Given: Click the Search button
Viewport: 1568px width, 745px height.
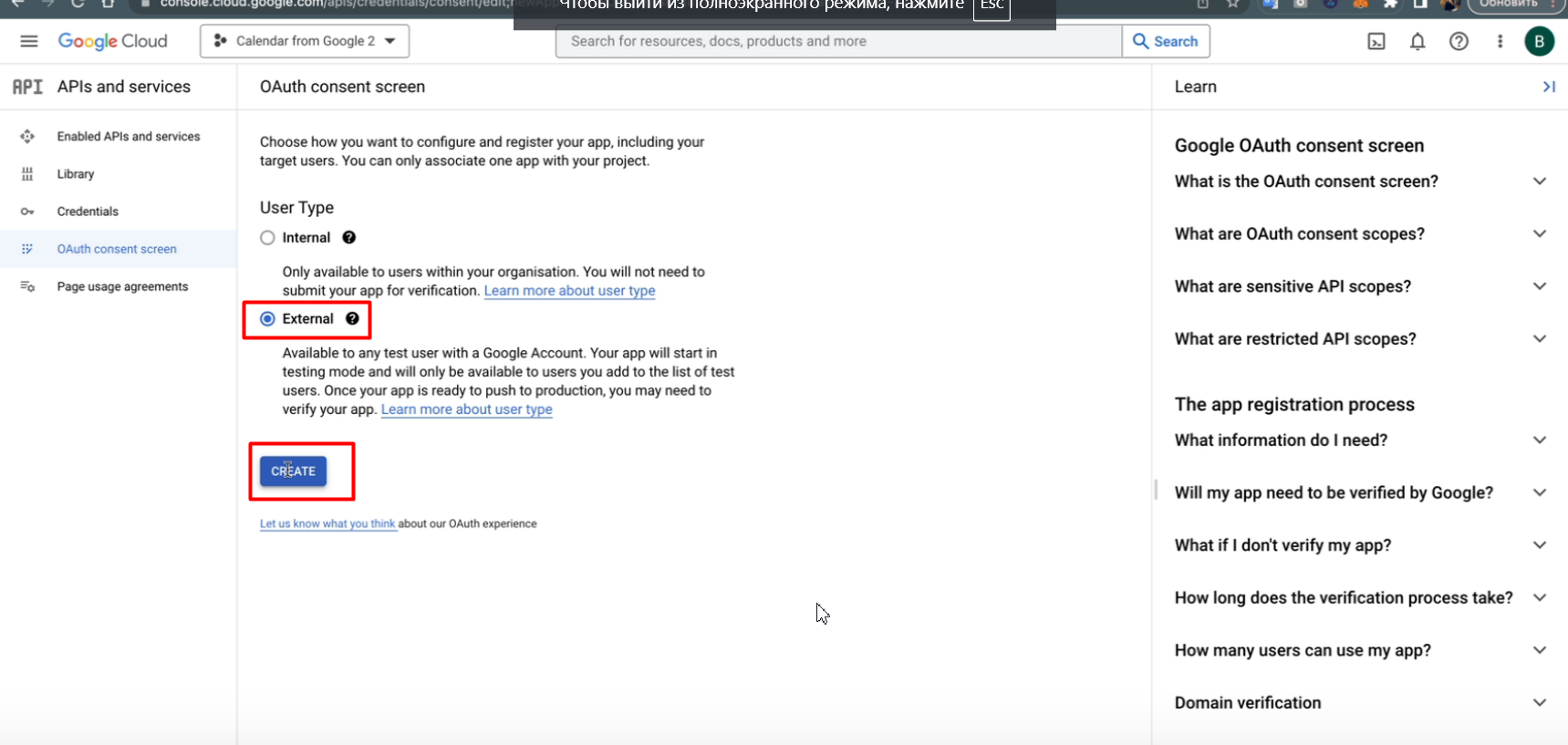Looking at the screenshot, I should point(1166,41).
